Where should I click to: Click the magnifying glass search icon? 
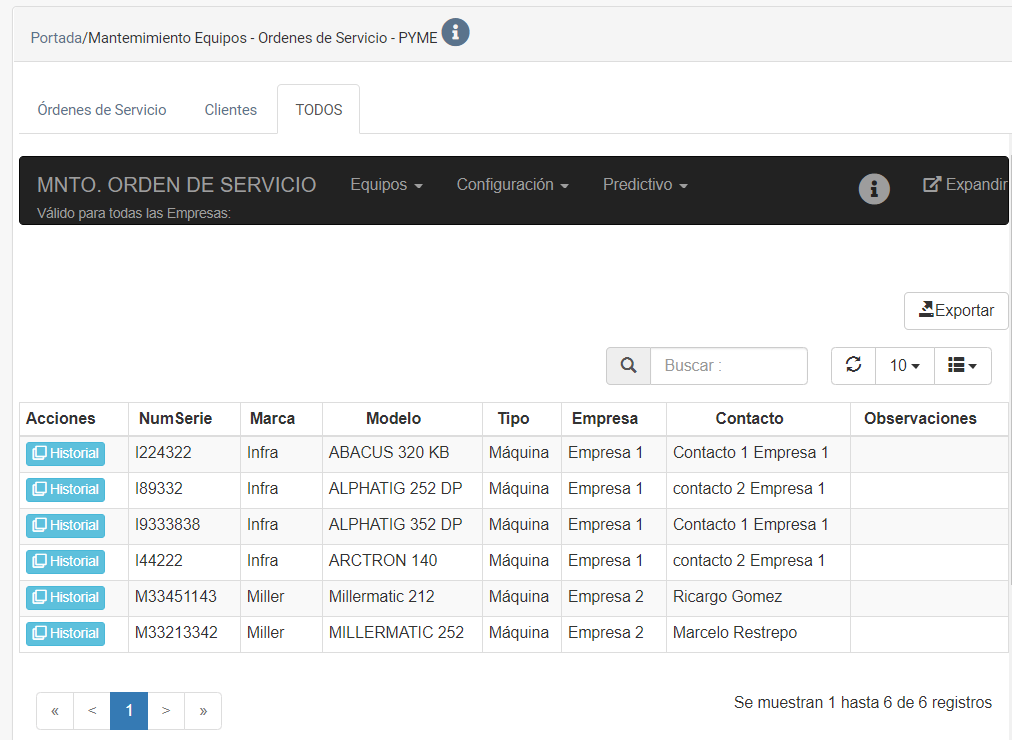point(628,366)
